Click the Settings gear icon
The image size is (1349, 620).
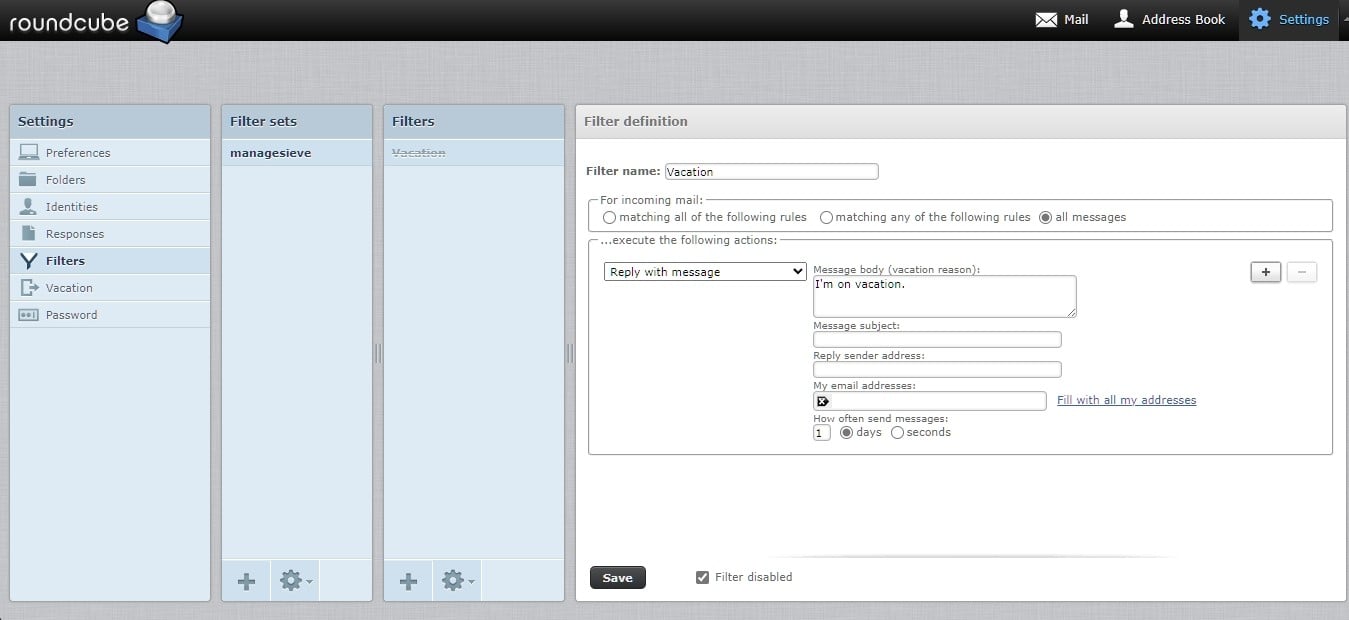coord(1260,19)
